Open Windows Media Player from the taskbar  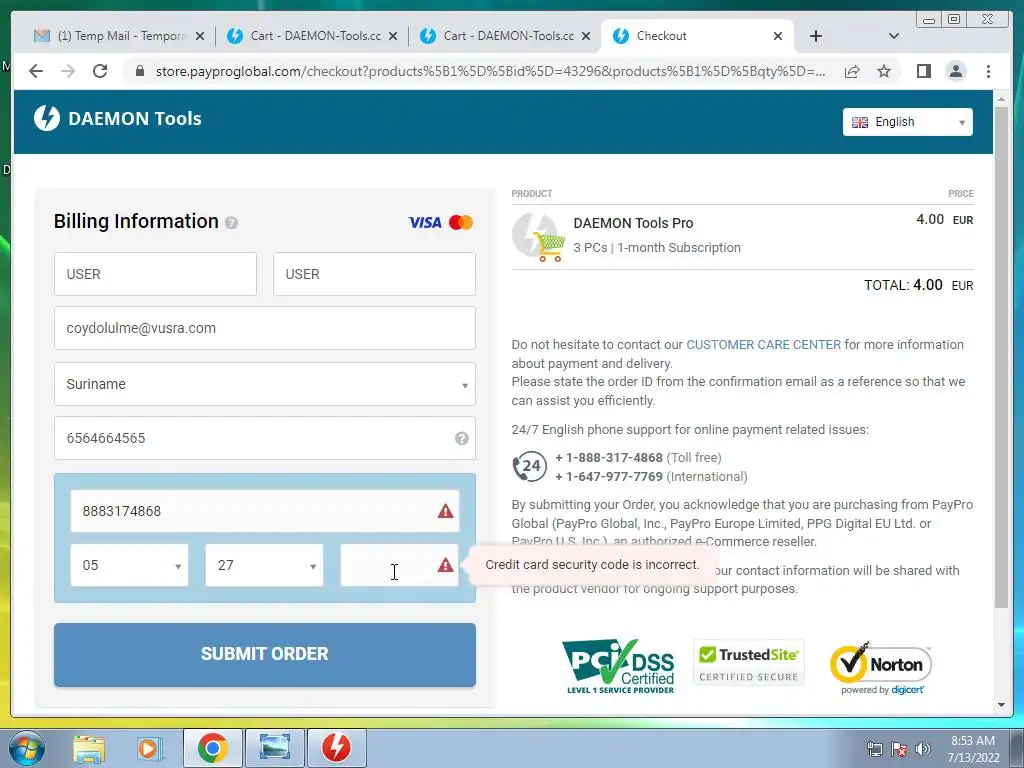coord(149,748)
